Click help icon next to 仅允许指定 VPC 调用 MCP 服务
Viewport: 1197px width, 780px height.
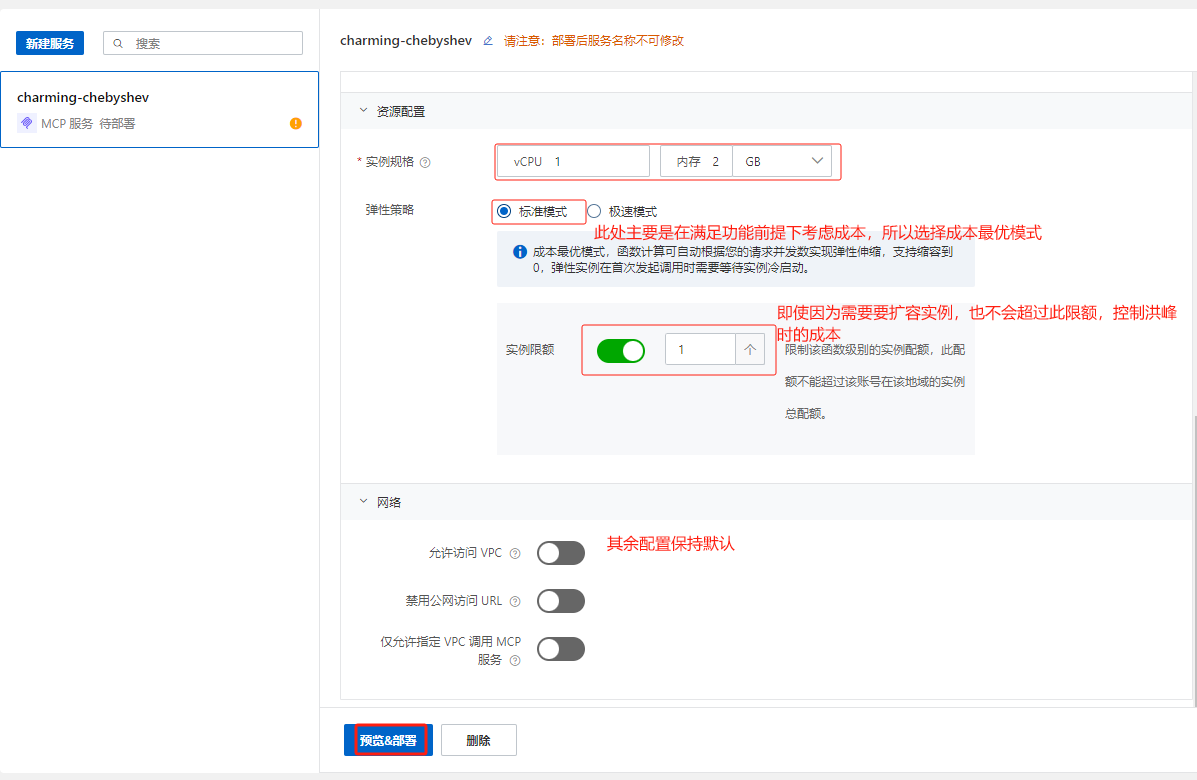coord(515,661)
